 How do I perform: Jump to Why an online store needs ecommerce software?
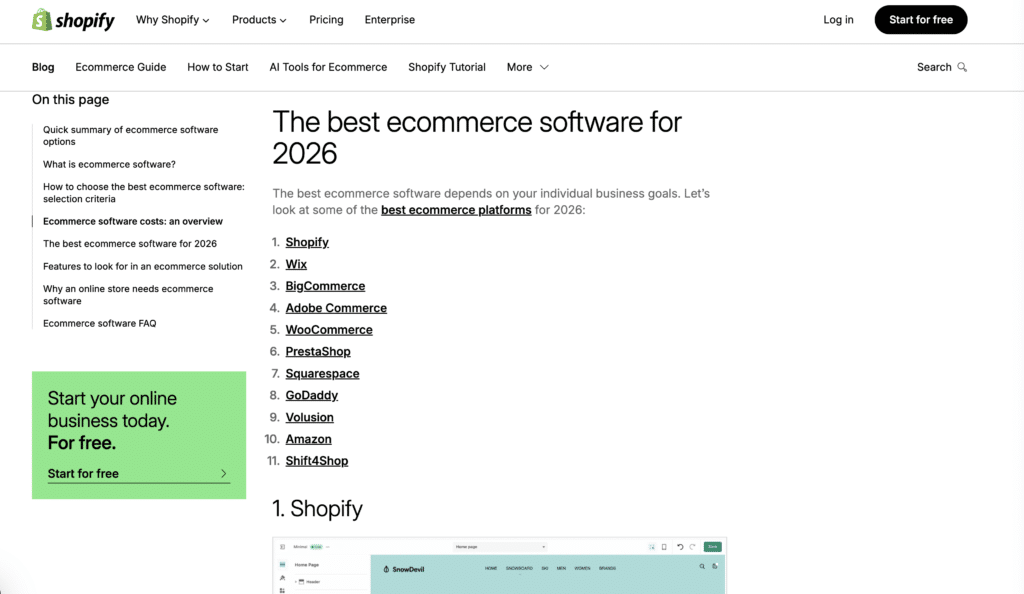pyautogui.click(x=128, y=295)
